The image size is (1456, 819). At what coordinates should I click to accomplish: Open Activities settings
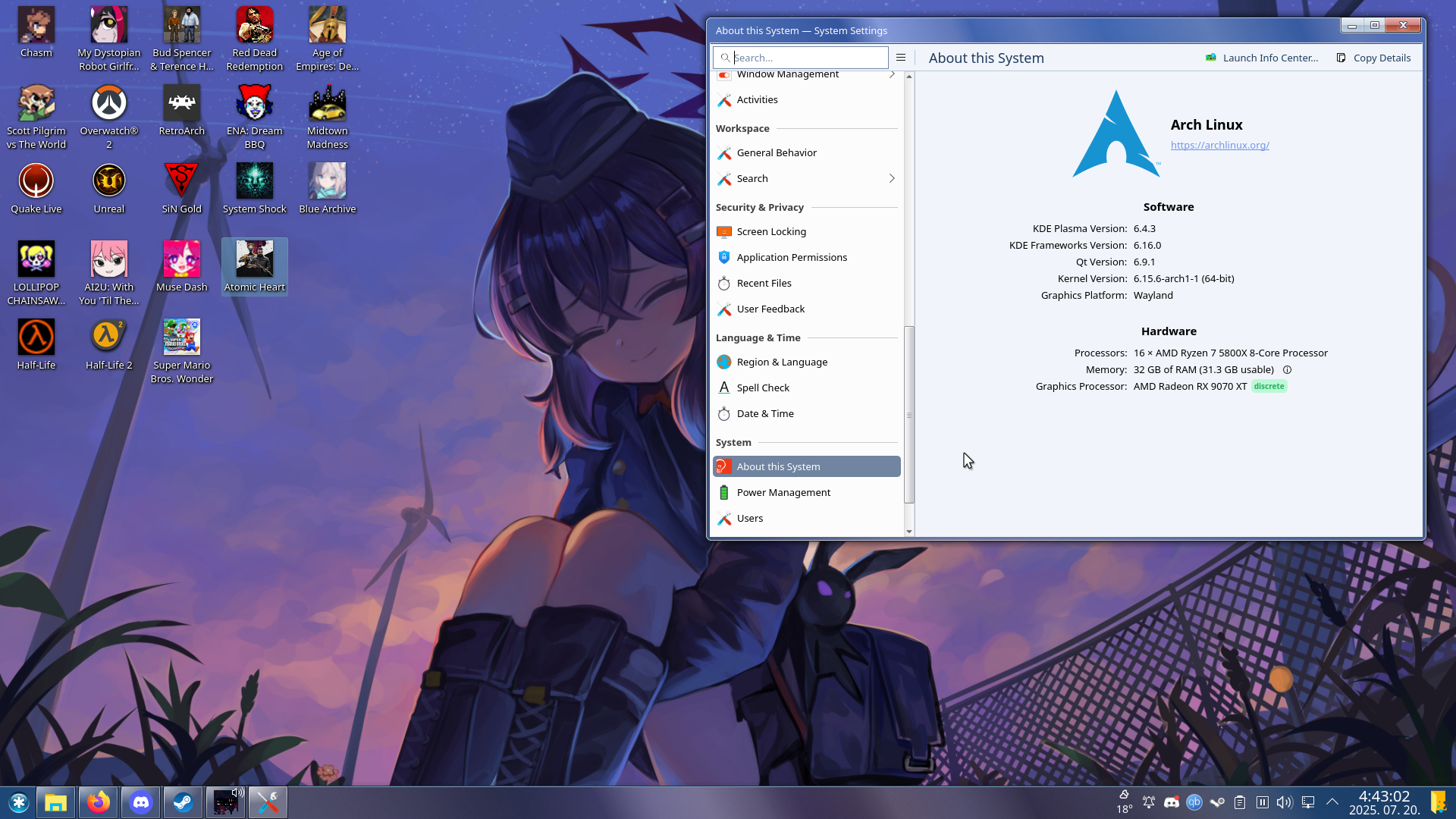tap(807, 99)
